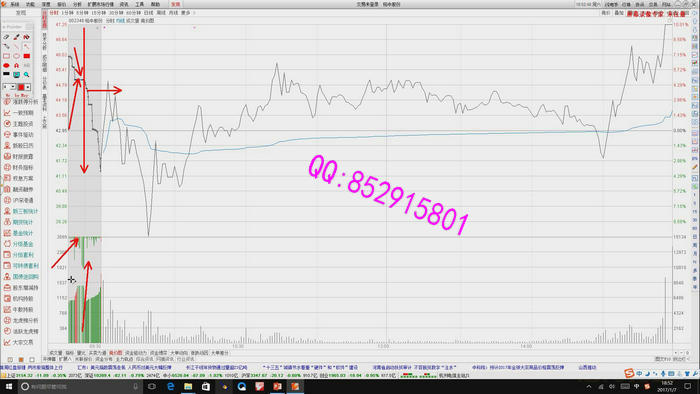Select the filled red ellipse tool

click(7, 65)
